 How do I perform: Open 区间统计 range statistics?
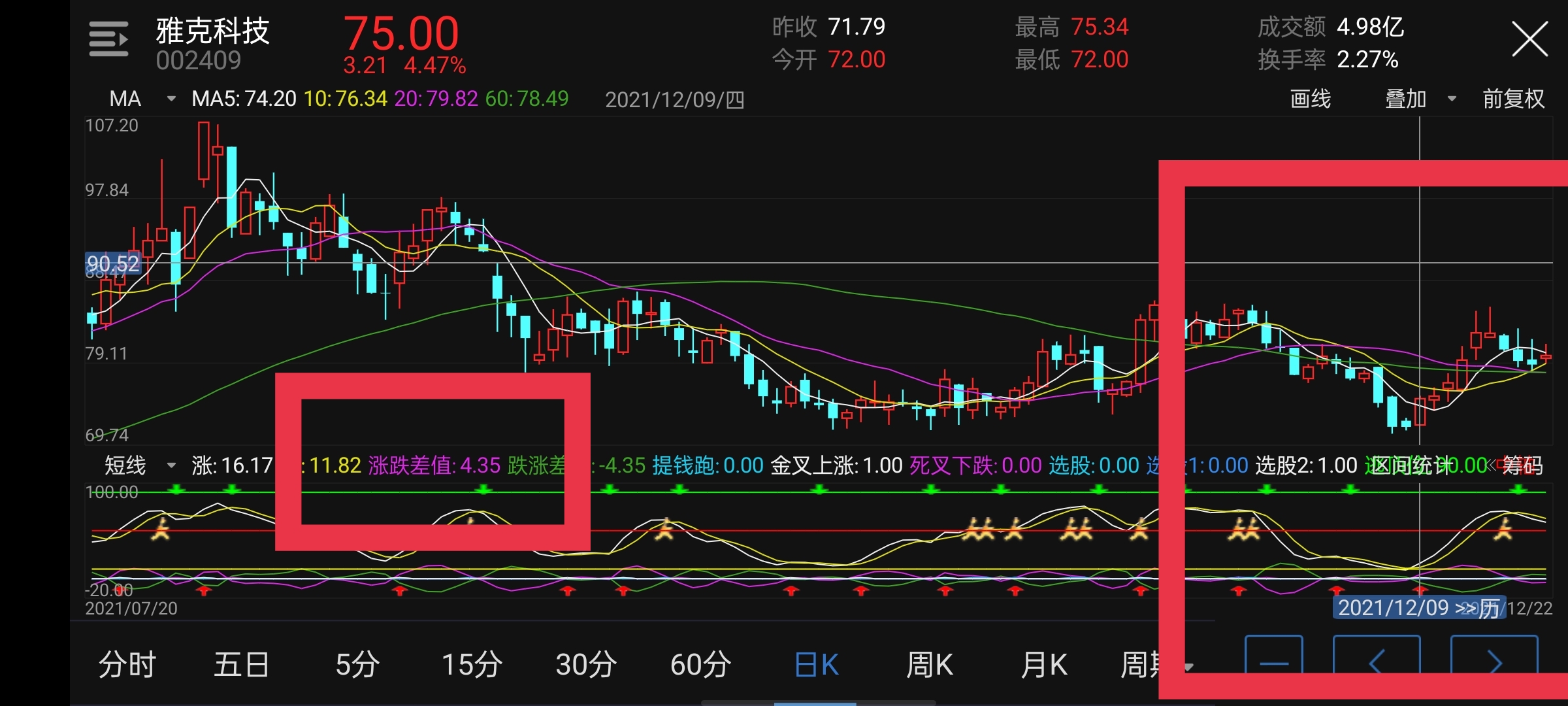click(1408, 465)
